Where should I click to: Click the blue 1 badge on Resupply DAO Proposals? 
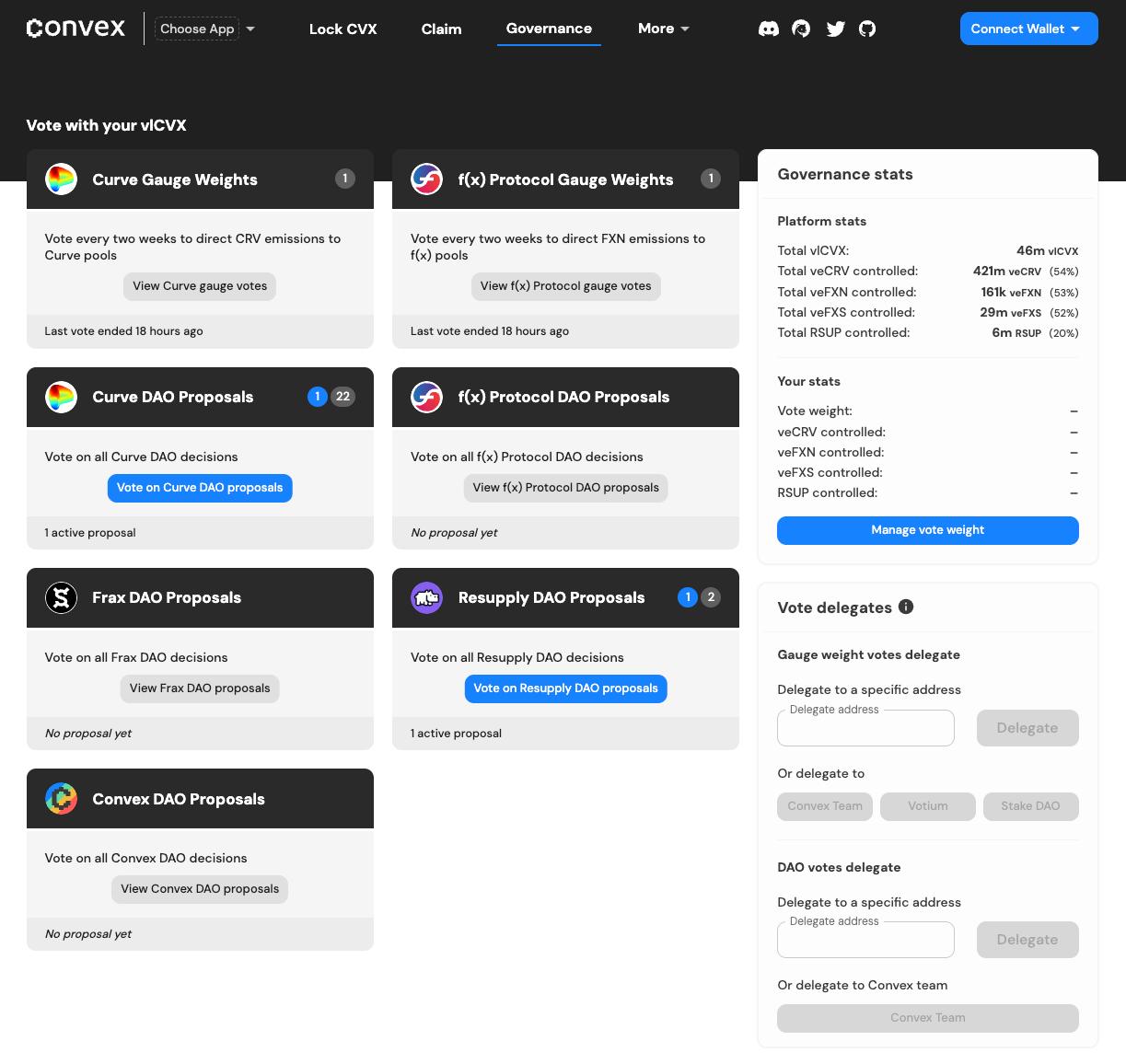click(687, 597)
